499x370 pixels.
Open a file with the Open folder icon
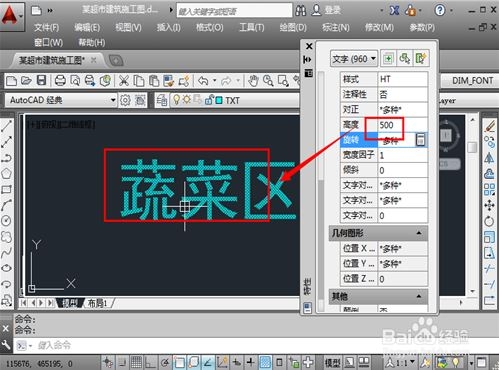26,81
